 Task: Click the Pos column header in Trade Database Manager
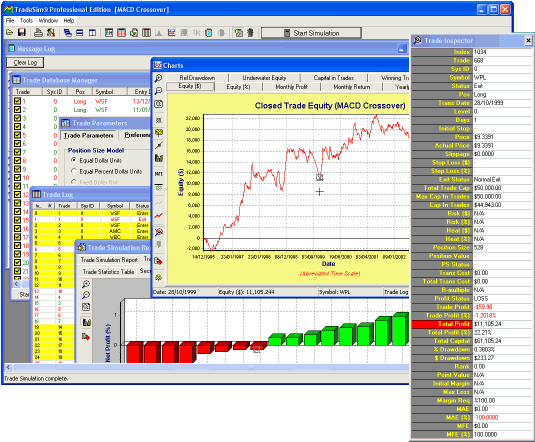(x=80, y=91)
